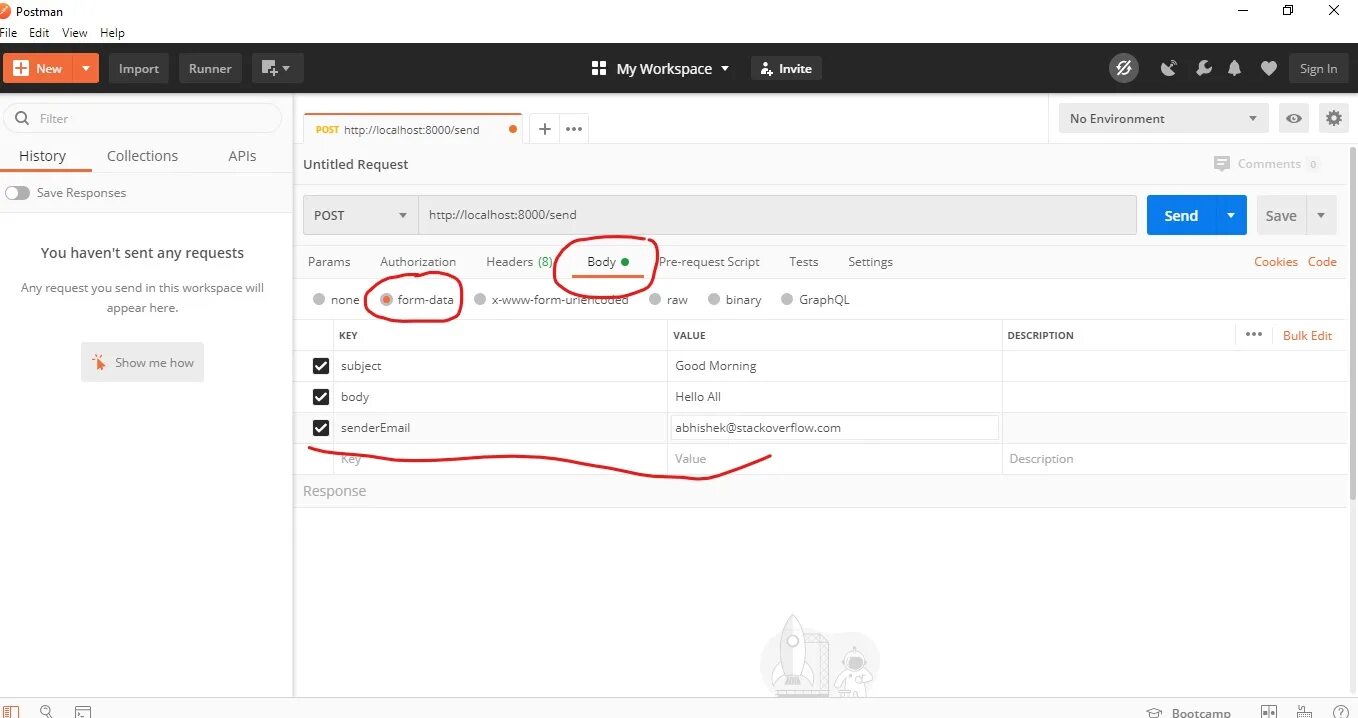1358x718 pixels.
Task: Open the Params tab
Action: [329, 262]
